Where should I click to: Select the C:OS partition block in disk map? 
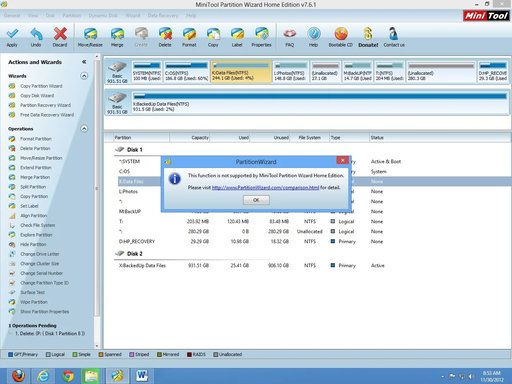pos(186,71)
